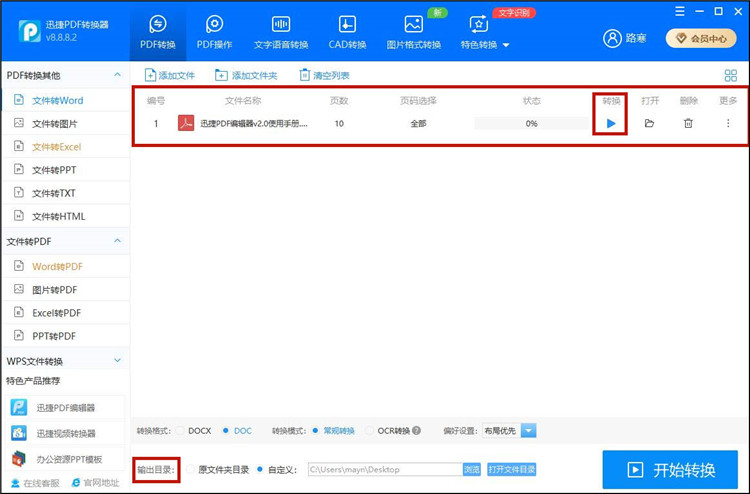The height and width of the screenshot is (494, 750).
Task: Collapse the PDF转换其他 section
Action: [117, 75]
